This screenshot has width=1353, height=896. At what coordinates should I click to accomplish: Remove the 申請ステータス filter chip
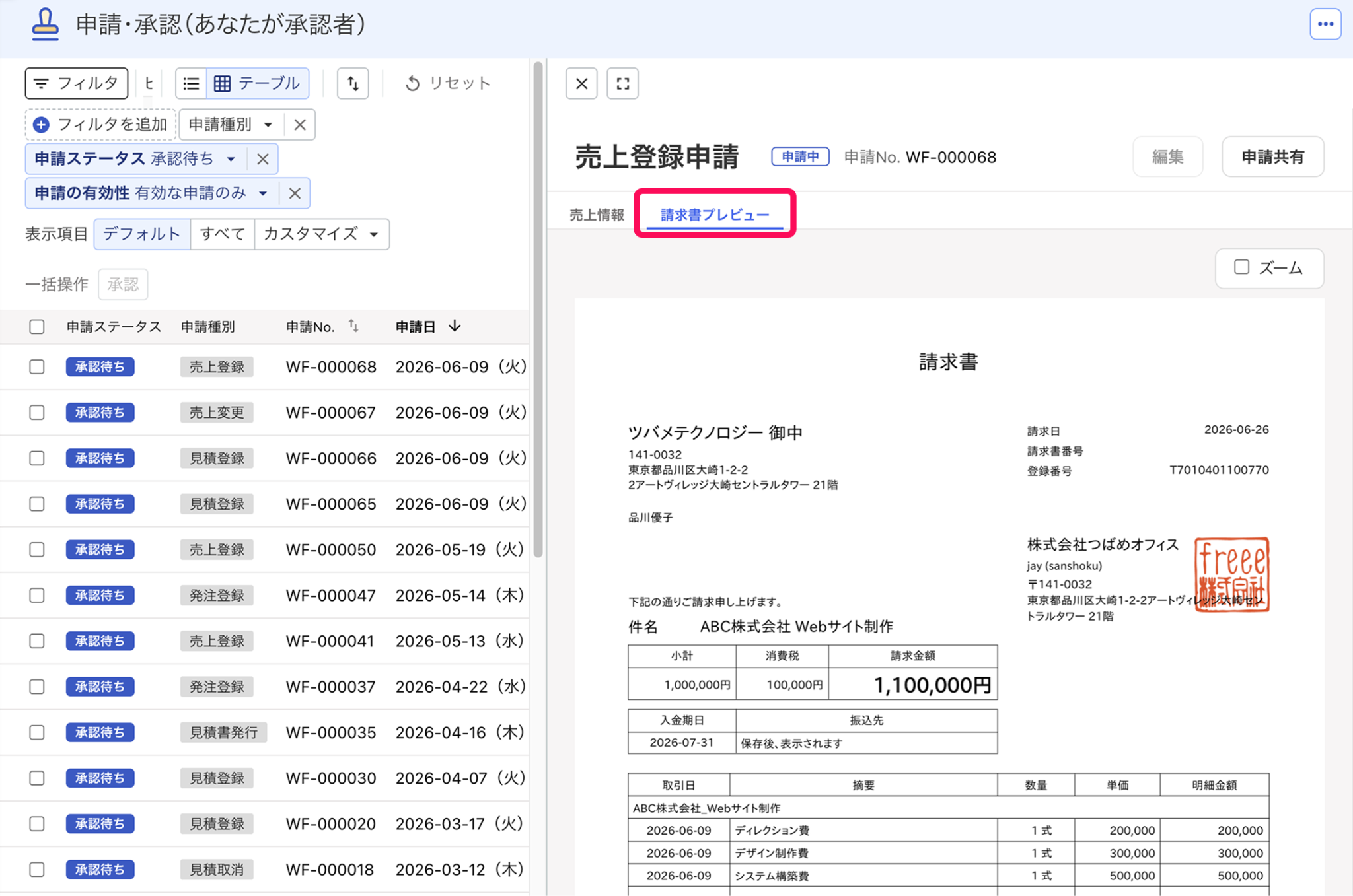click(x=262, y=158)
